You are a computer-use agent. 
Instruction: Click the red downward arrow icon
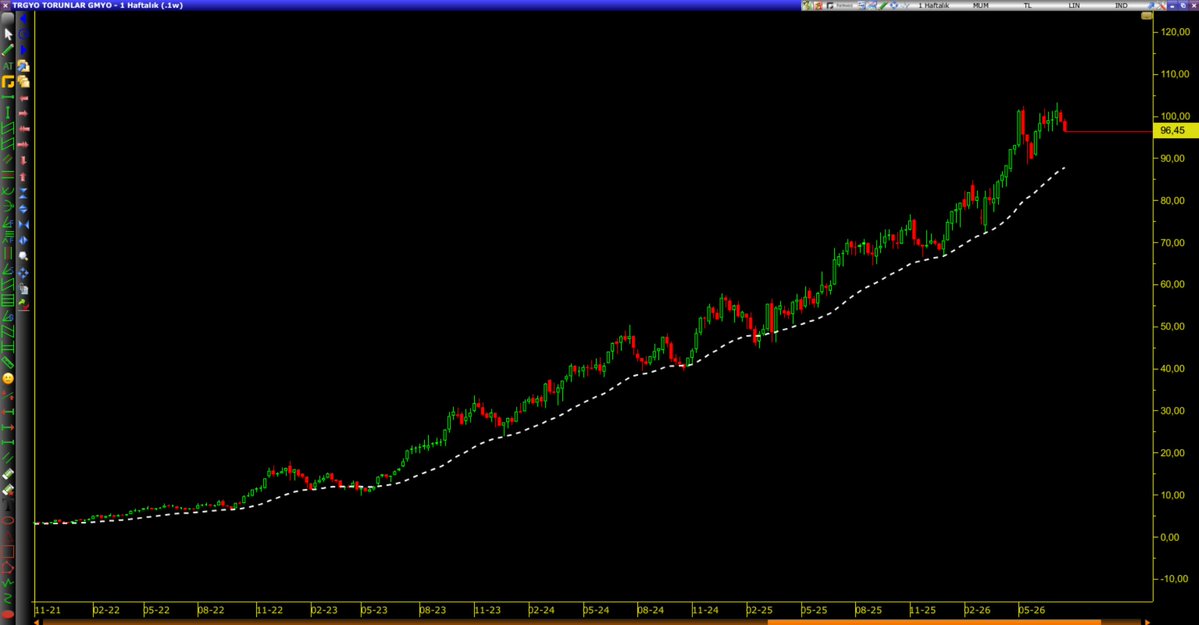click(x=24, y=160)
